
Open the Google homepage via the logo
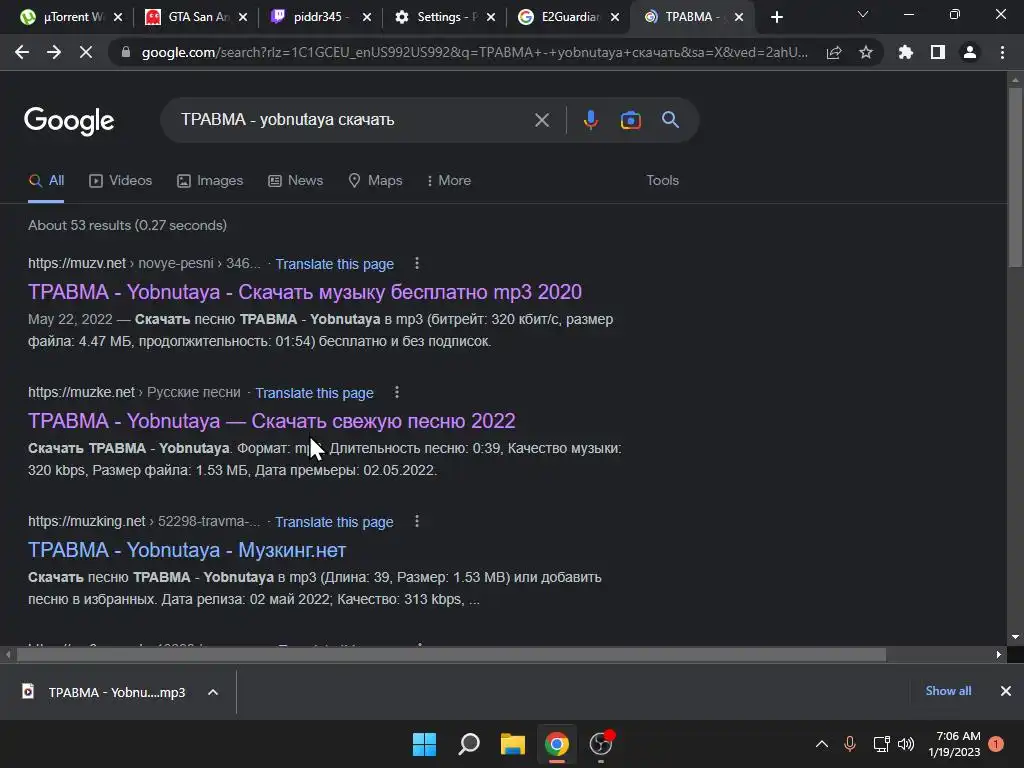click(69, 121)
